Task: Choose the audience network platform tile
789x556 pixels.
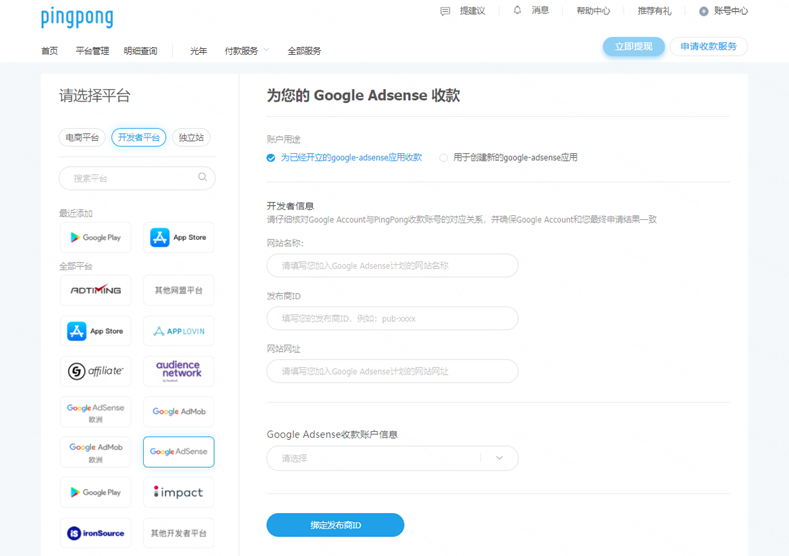Action: [179, 371]
